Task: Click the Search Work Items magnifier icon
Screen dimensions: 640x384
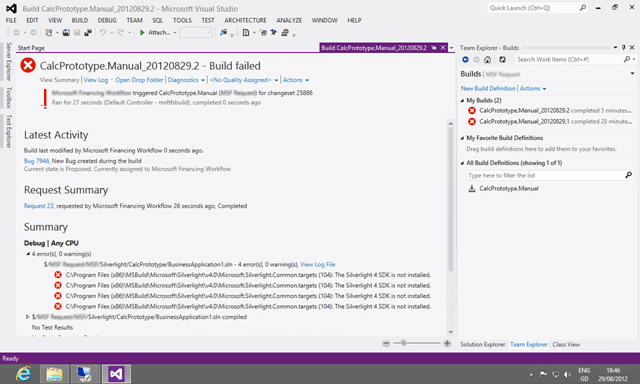Action: click(627, 59)
